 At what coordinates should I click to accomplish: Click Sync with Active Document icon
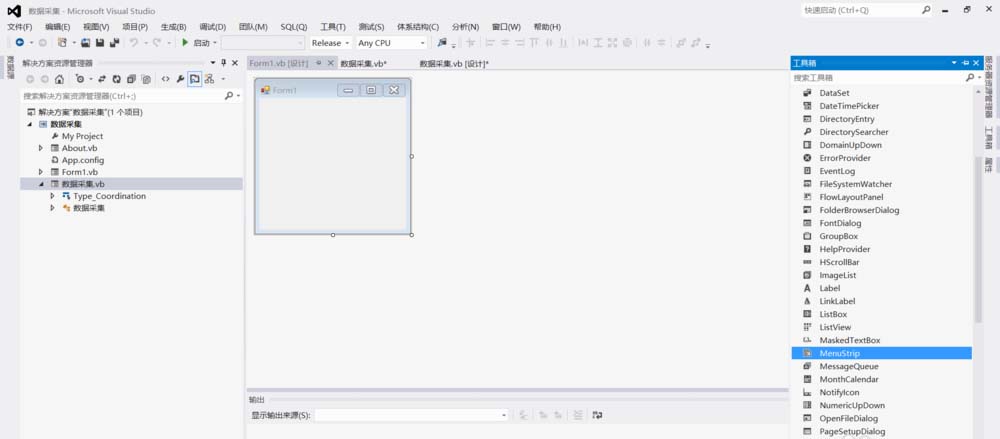(101, 79)
